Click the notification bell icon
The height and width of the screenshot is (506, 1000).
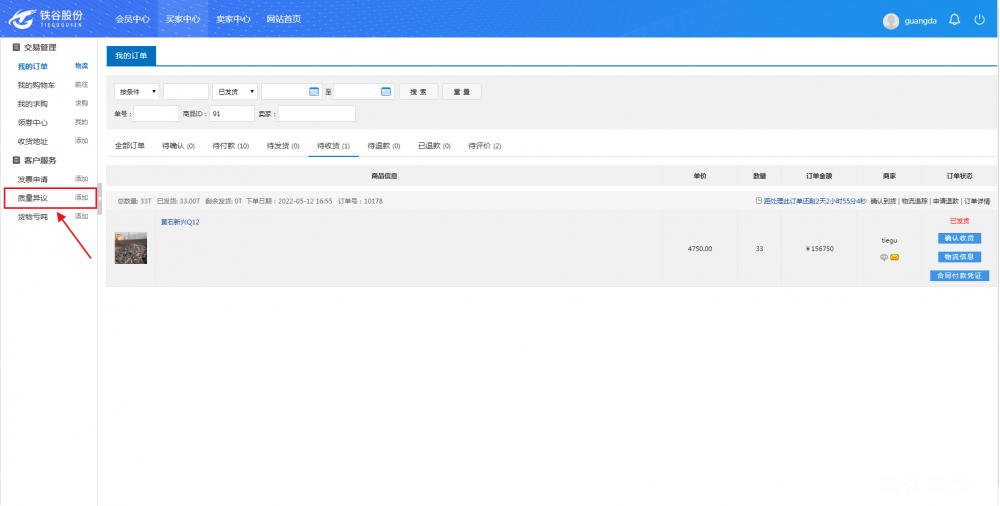tap(954, 19)
